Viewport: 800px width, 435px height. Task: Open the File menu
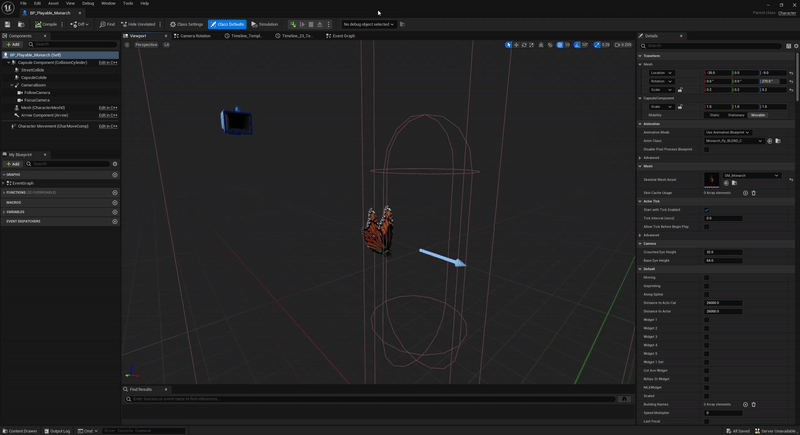coord(23,3)
